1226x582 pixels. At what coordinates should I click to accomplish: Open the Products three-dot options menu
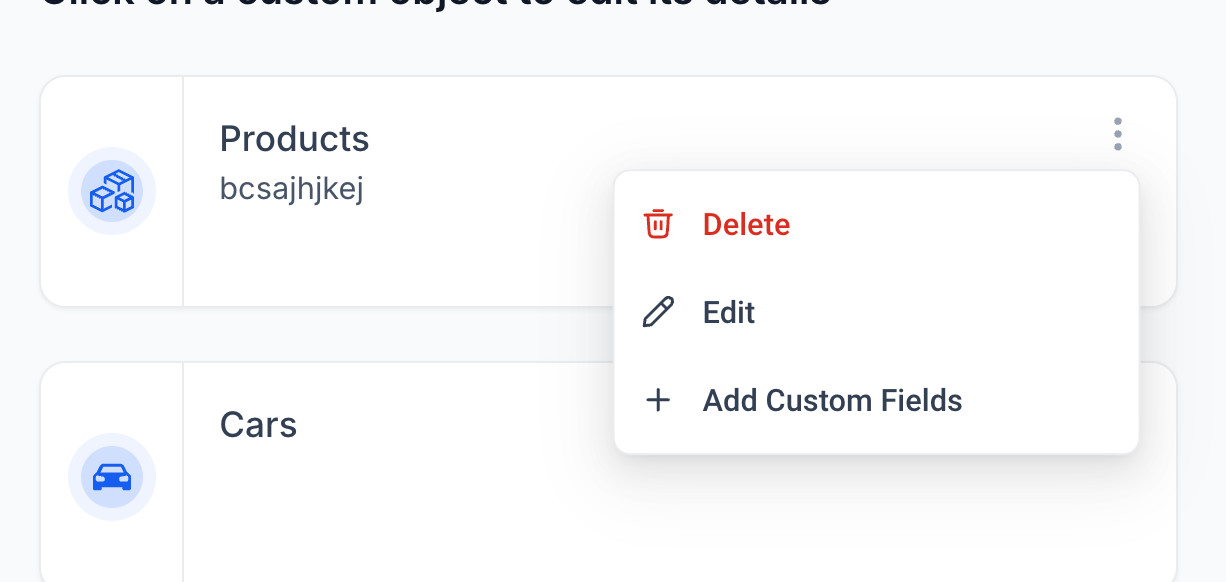tap(1117, 134)
